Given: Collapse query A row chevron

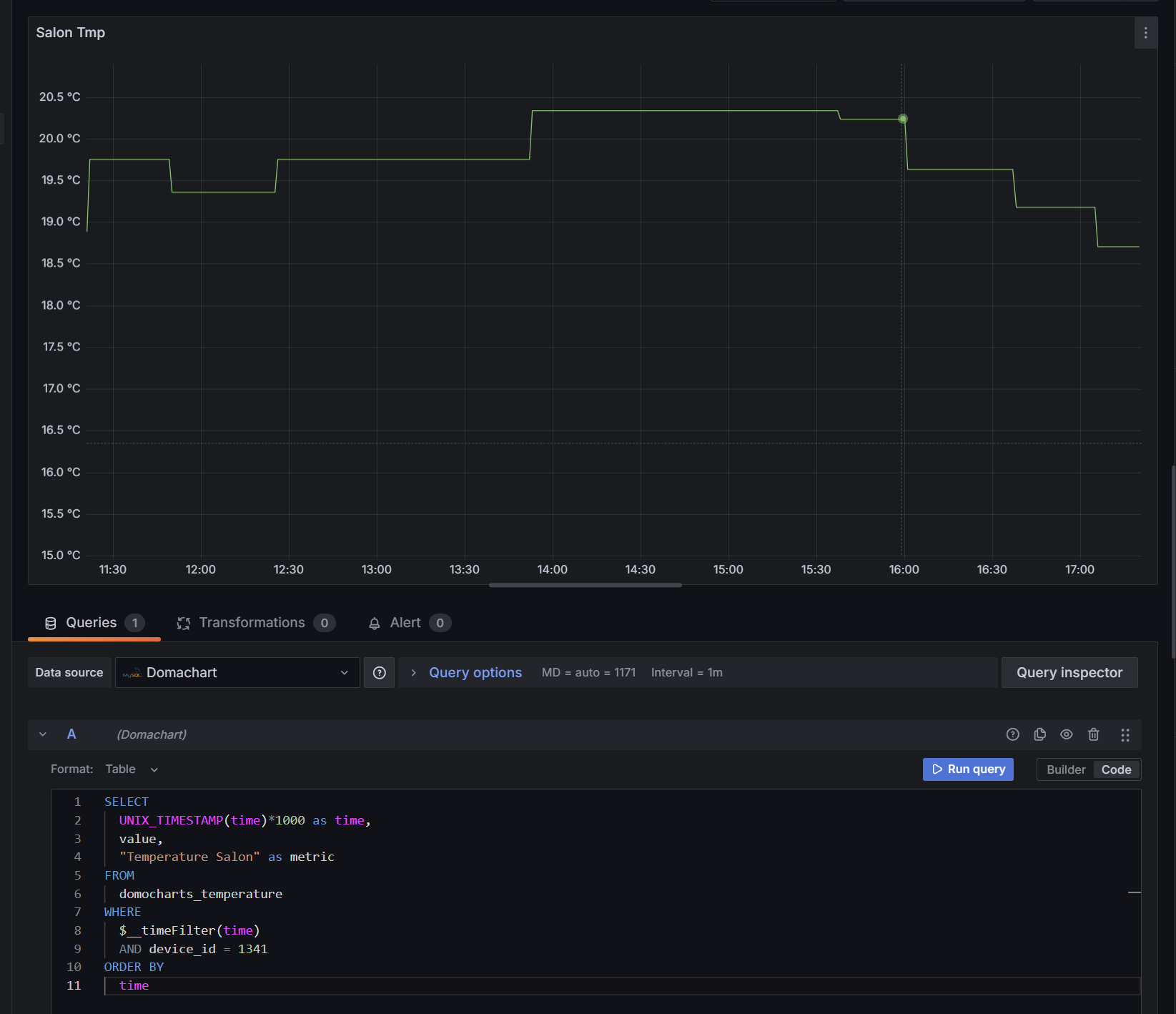Looking at the screenshot, I should tap(43, 734).
